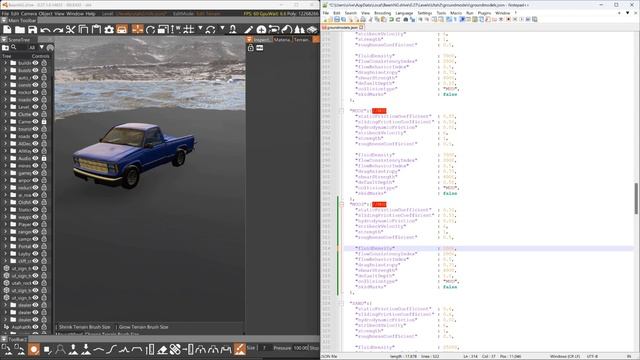
Task: Toggle the lock on the Player folder
Action: pos(44,224)
